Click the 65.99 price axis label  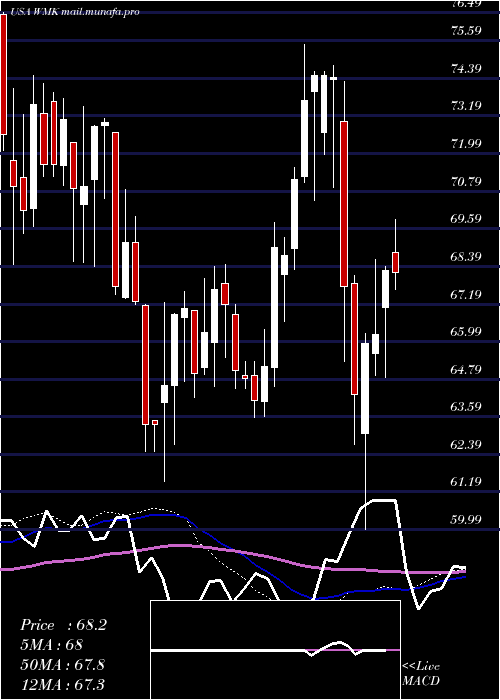click(467, 331)
